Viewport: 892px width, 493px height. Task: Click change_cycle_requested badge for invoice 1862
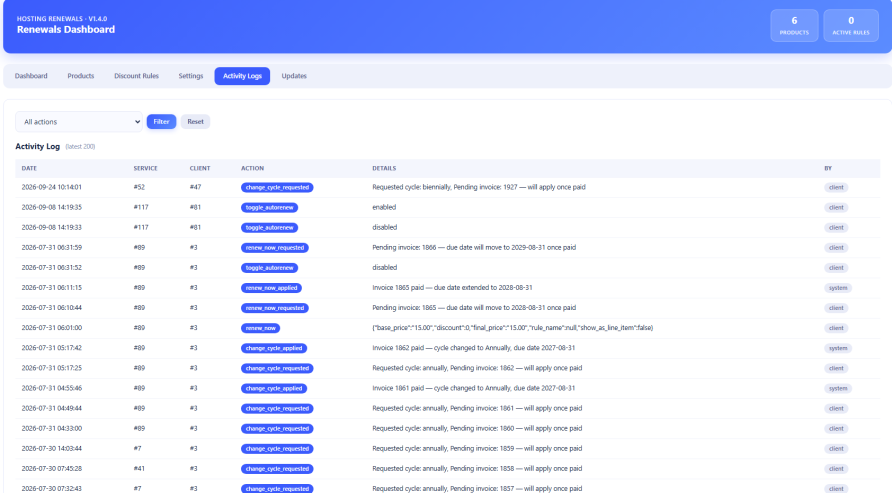(x=277, y=368)
